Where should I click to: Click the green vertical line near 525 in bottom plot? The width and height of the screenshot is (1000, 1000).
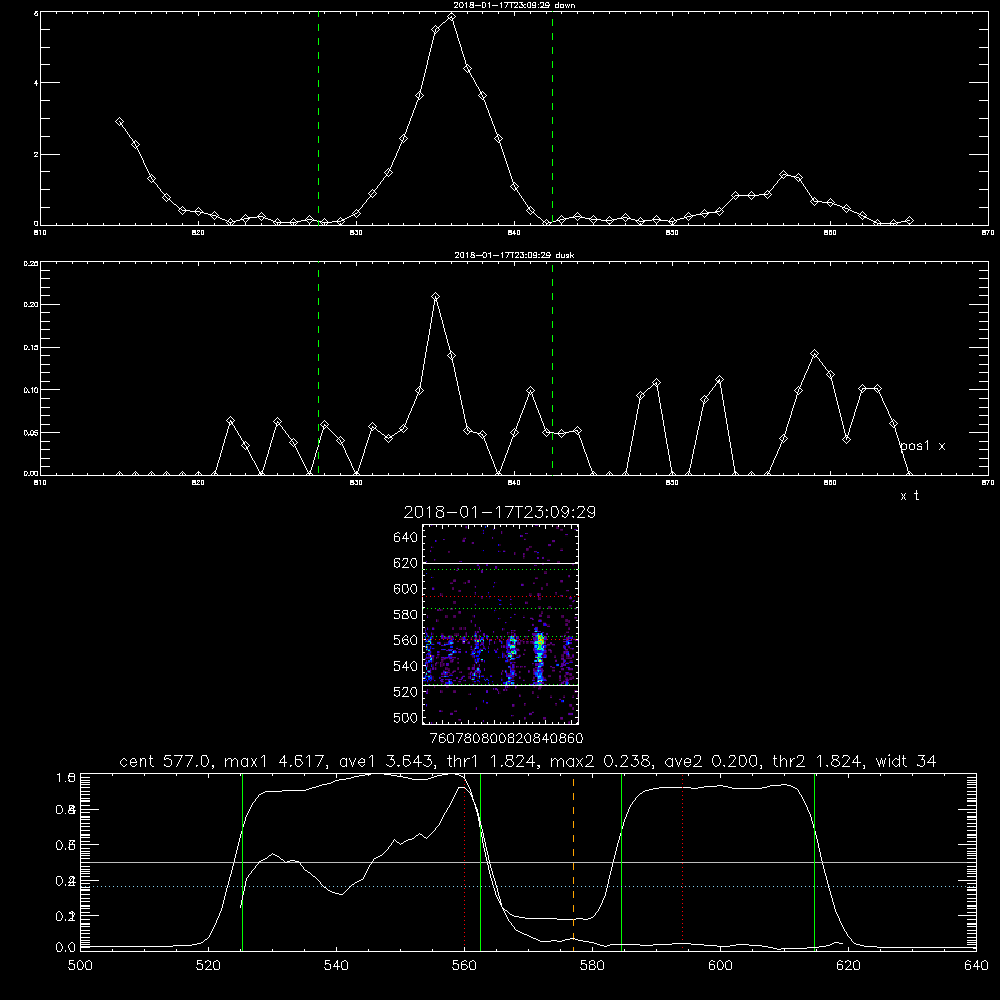(242, 861)
